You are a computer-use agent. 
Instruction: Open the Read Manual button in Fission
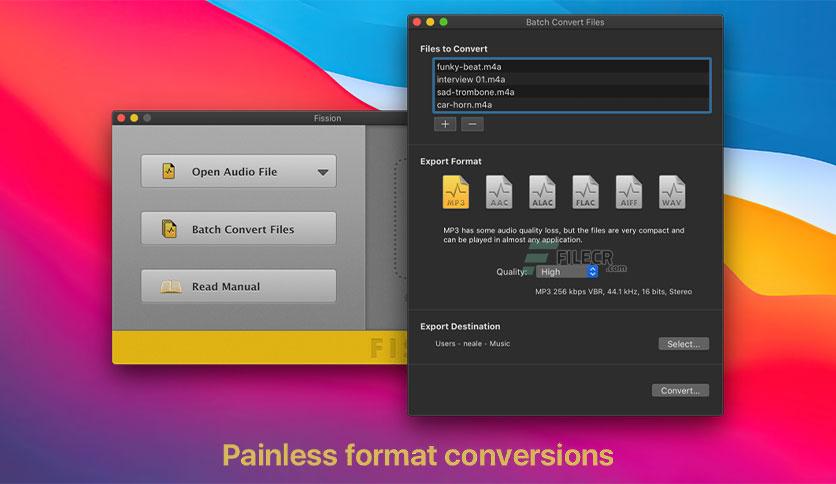238,286
